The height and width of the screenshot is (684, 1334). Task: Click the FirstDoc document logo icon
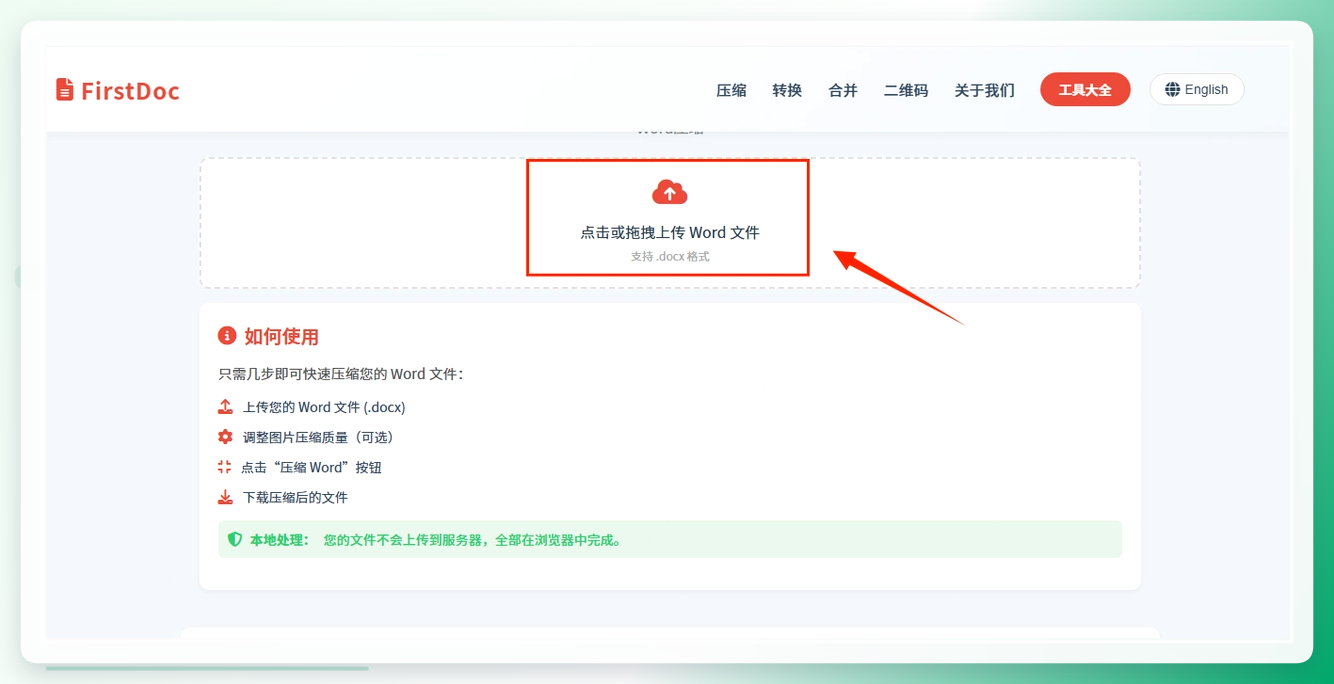[65, 90]
